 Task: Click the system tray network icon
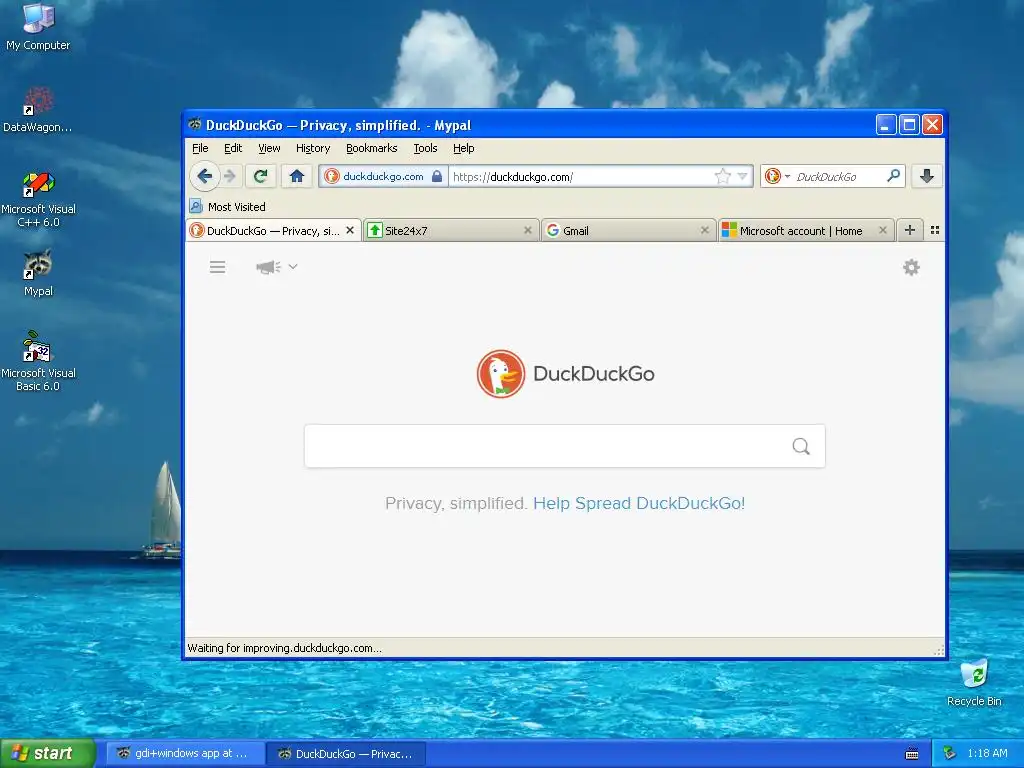pos(950,753)
